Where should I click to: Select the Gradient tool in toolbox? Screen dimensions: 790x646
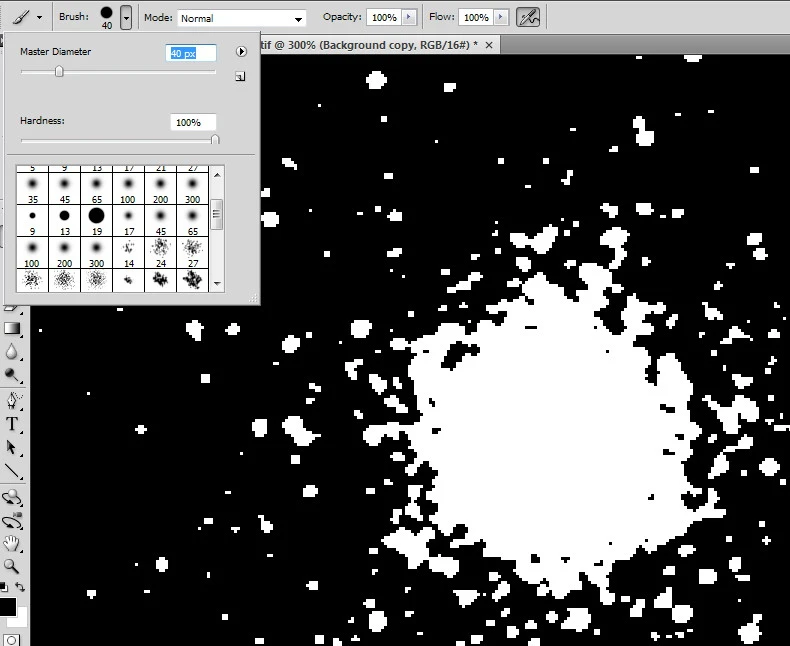click(x=12, y=328)
